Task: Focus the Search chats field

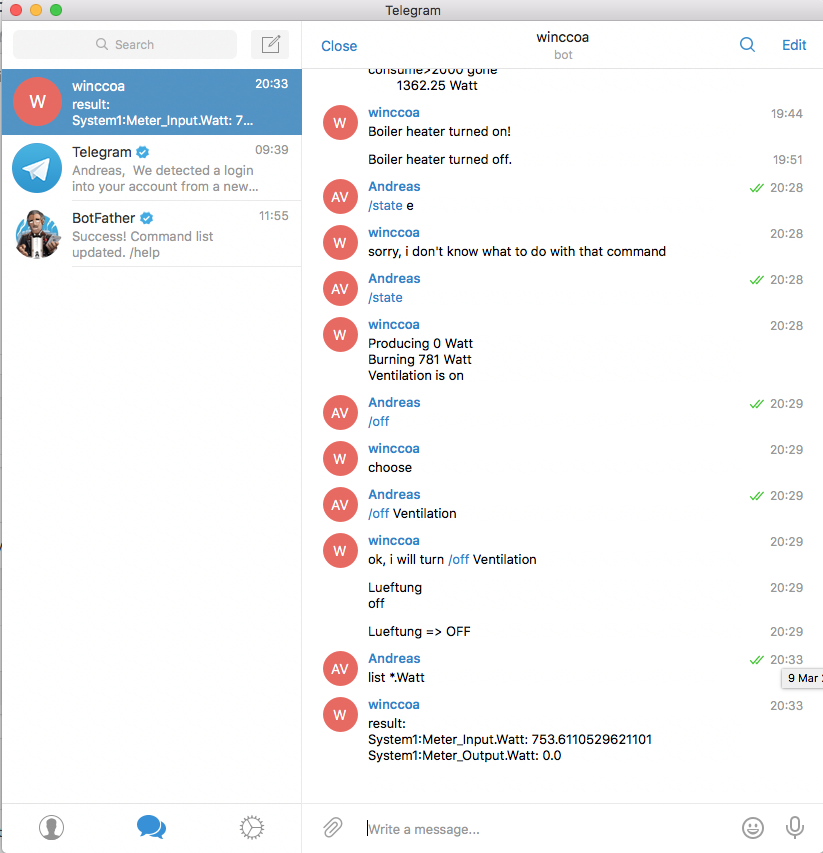Action: tap(125, 44)
